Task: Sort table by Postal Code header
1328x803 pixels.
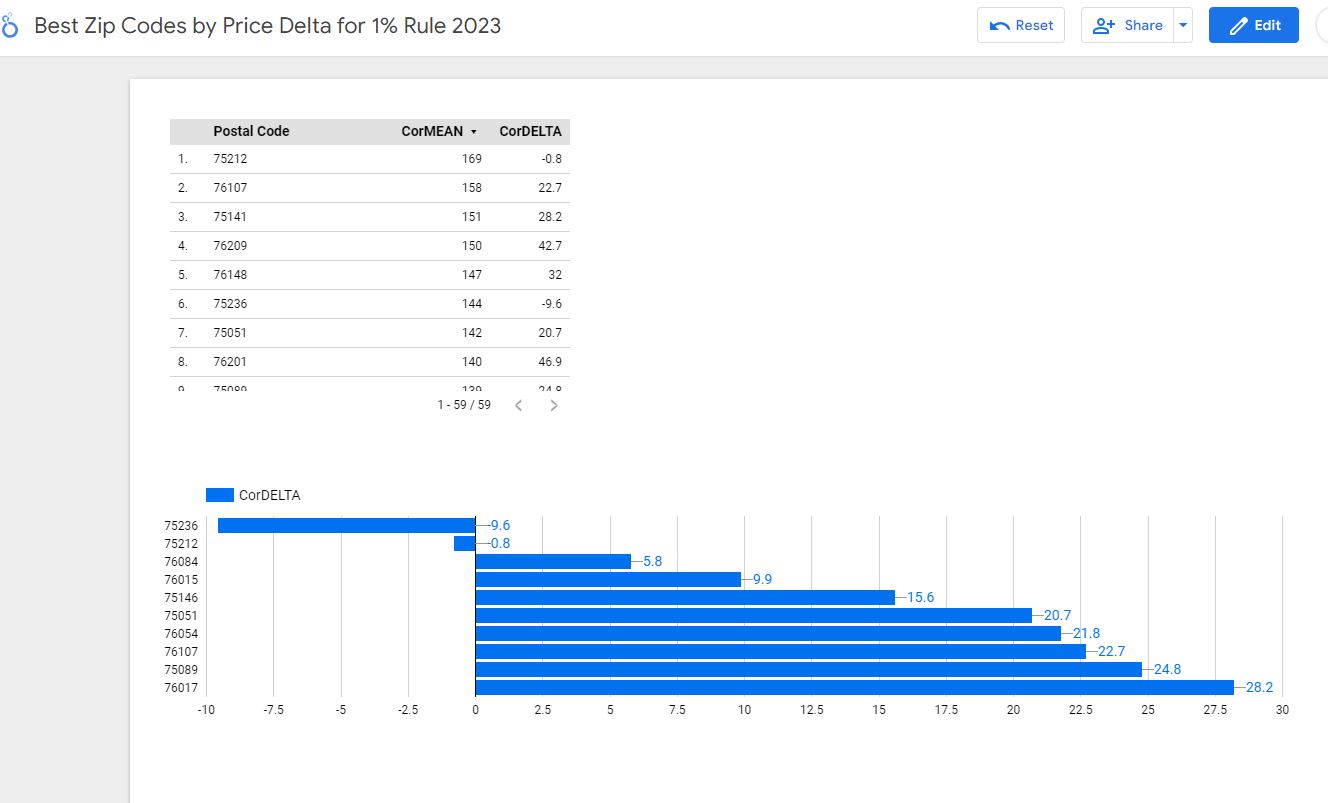Action: tap(251, 131)
